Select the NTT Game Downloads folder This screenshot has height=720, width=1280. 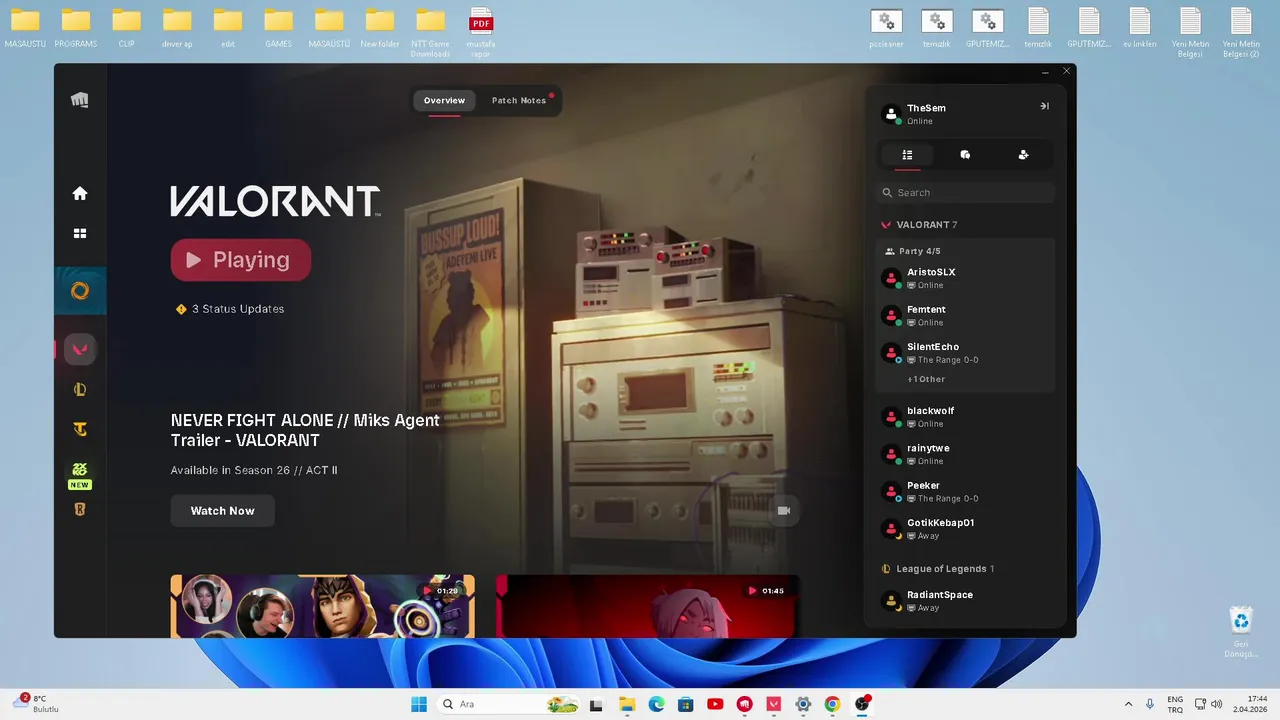430,32
